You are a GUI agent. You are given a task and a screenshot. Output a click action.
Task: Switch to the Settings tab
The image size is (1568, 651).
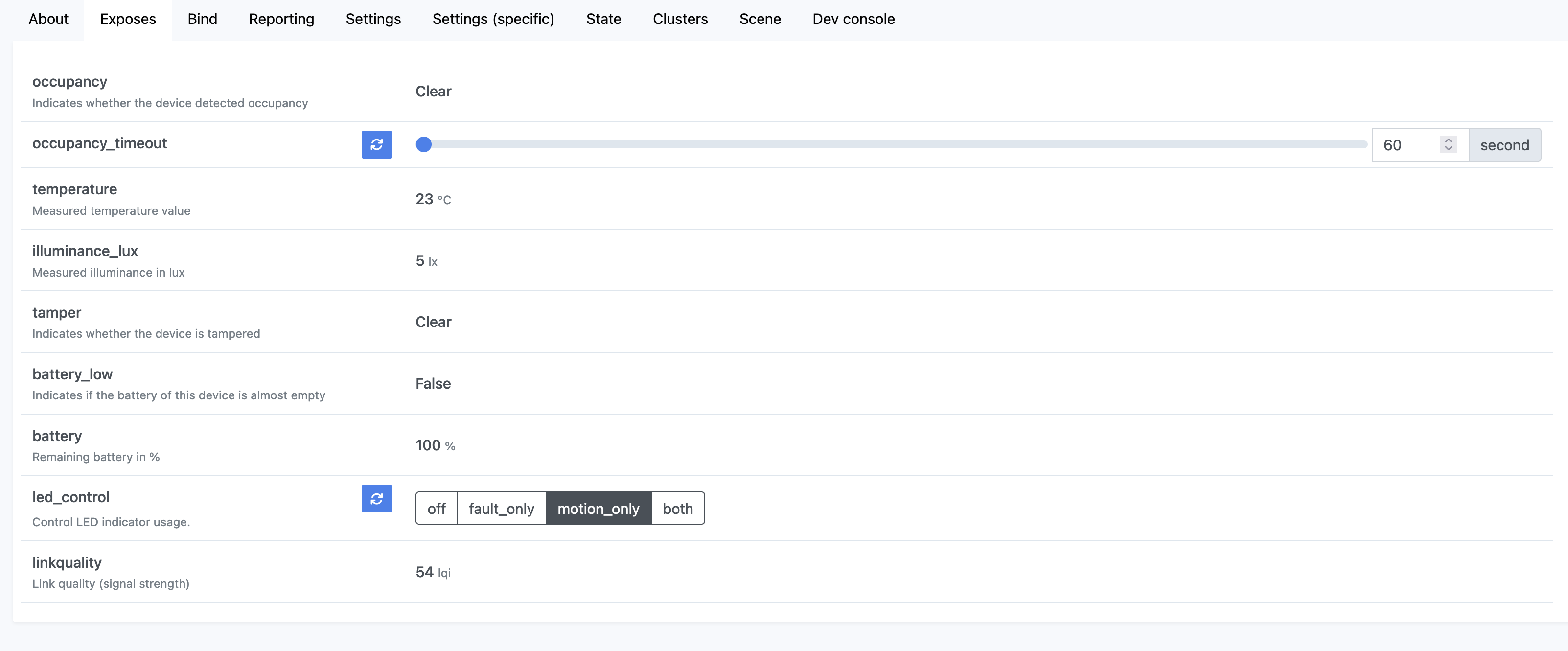(372, 19)
